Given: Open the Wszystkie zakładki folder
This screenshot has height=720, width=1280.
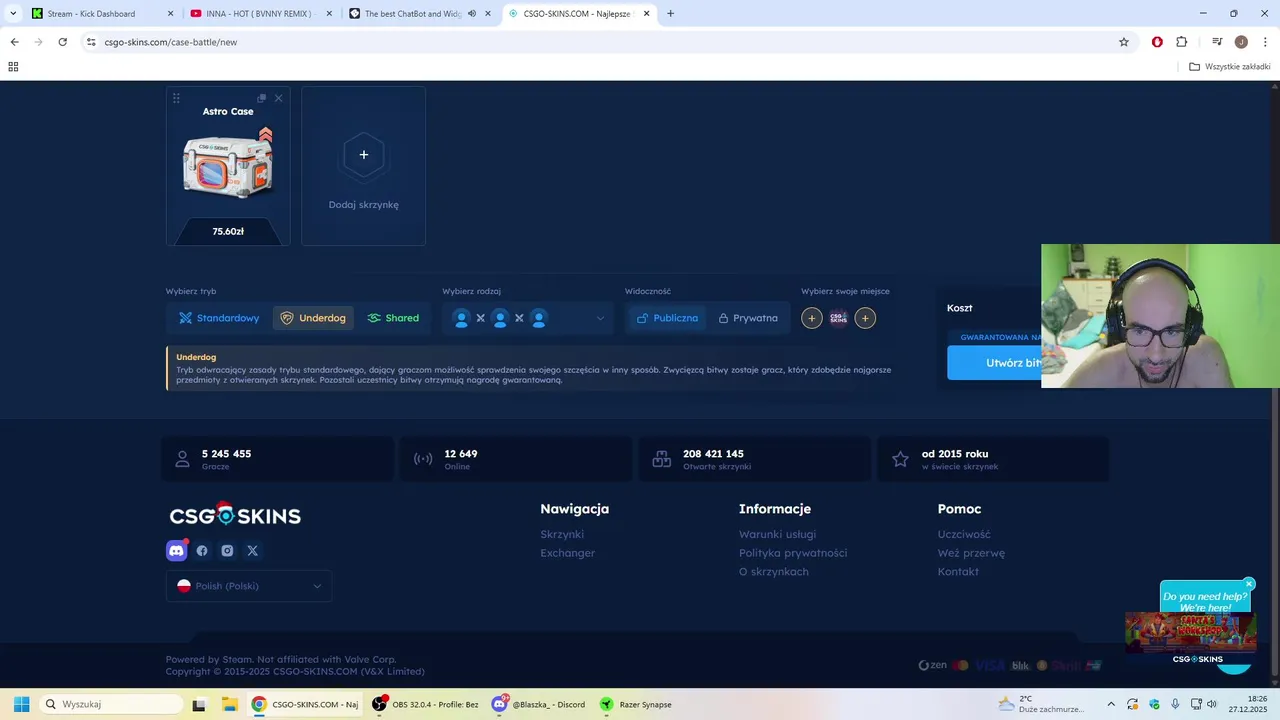Looking at the screenshot, I should (1230, 67).
